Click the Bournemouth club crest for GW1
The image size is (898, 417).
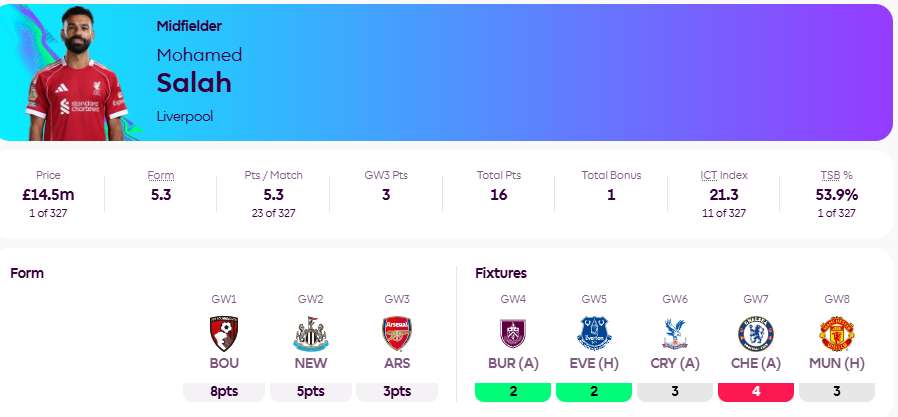coord(224,332)
